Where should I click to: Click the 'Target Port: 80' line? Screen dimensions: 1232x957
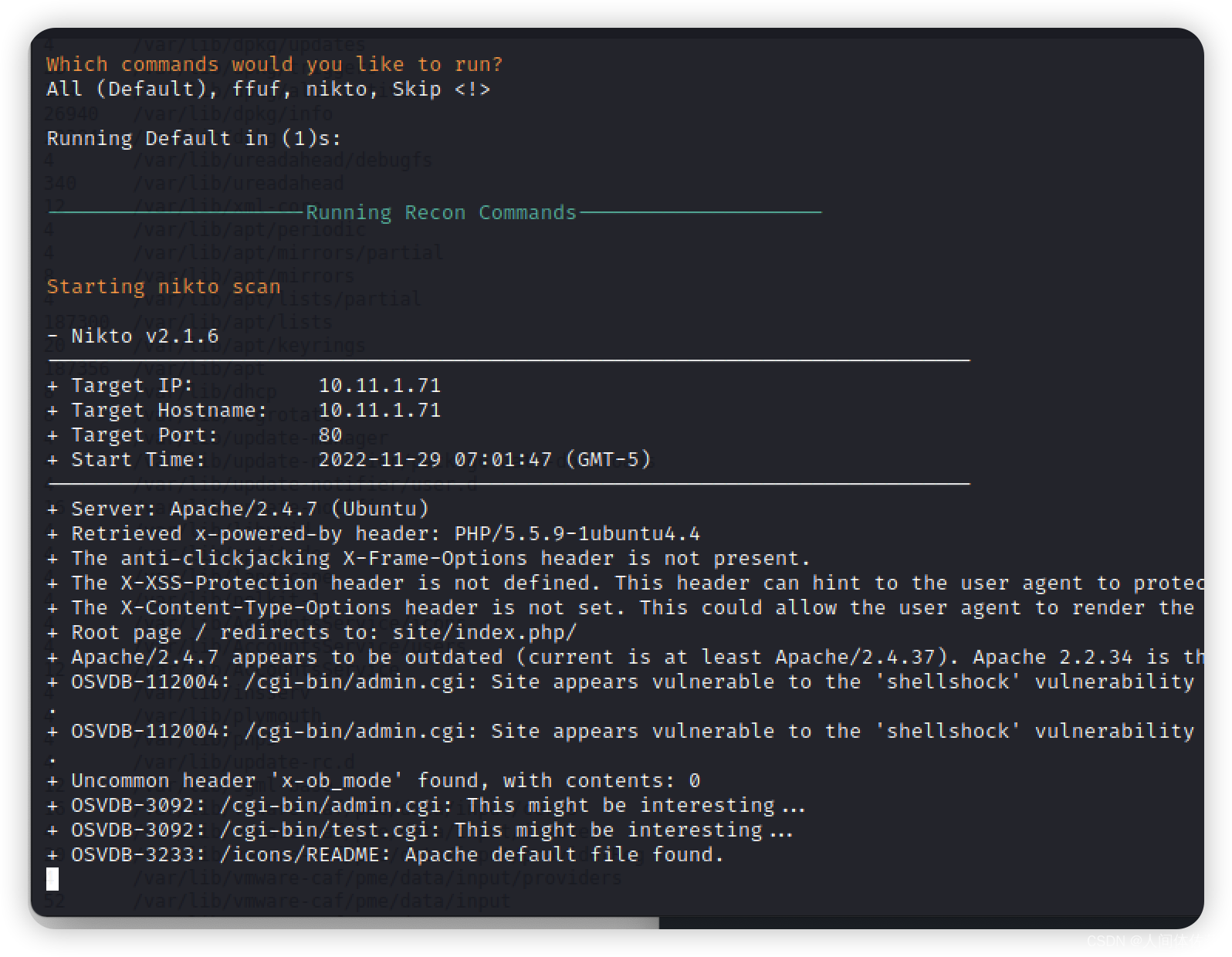pos(194,435)
